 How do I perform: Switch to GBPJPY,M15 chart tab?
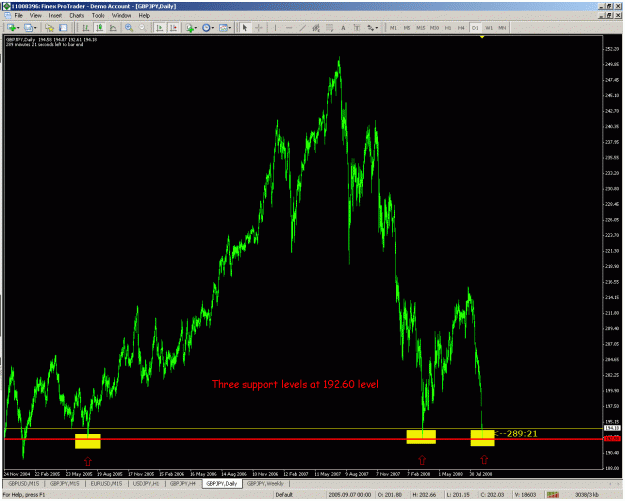tap(64, 483)
